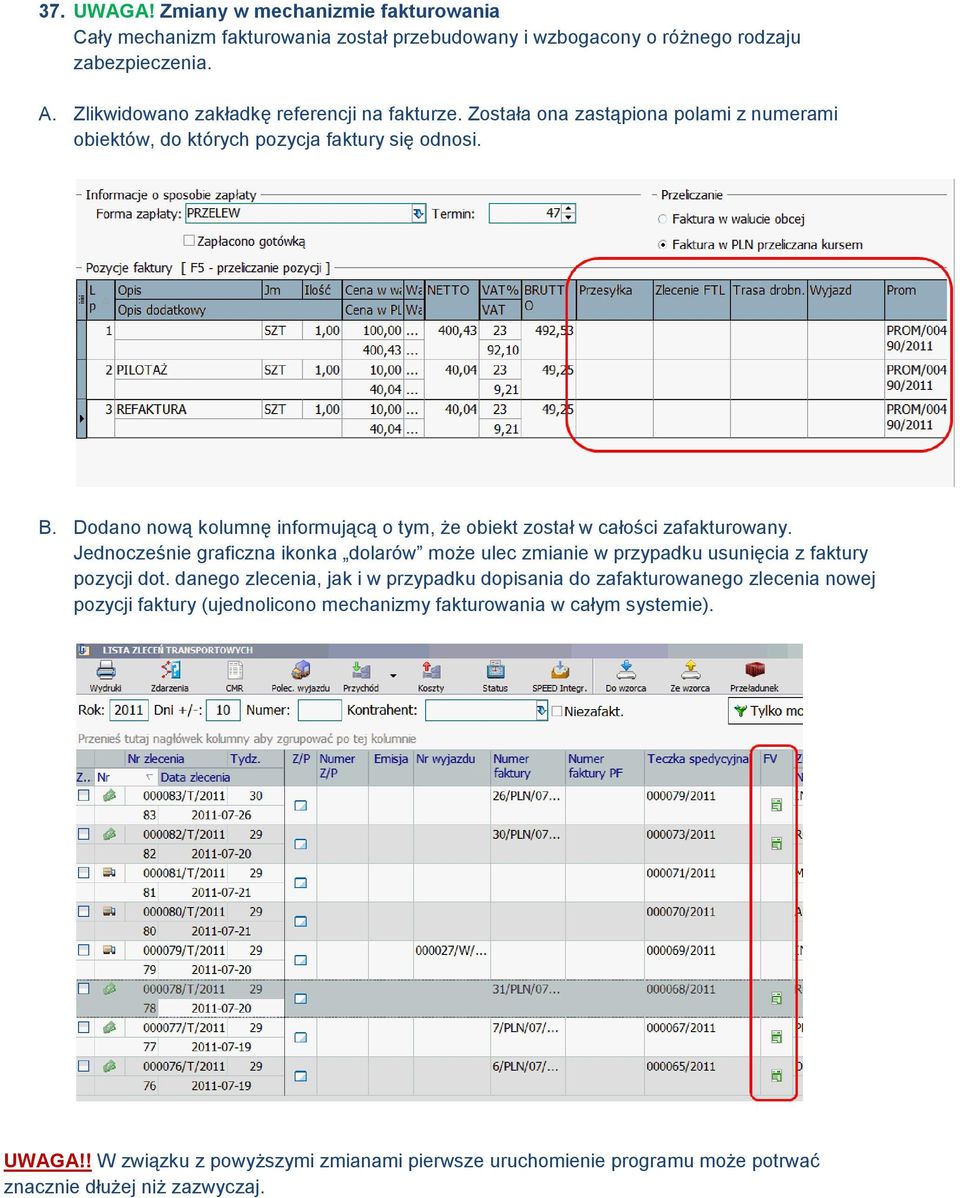Click the Tylko filter button
Screen dimensions: 960x1198
pos(766,711)
